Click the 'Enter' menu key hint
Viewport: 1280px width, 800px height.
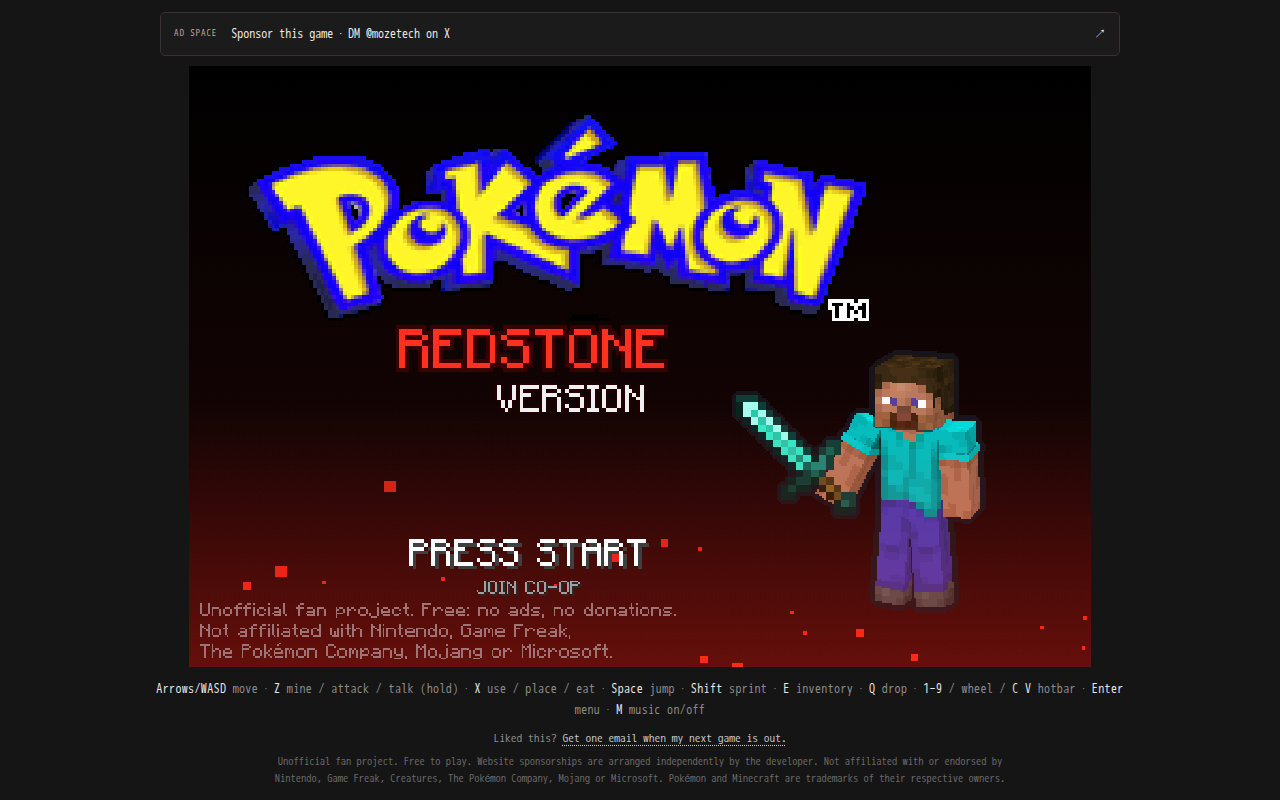[x=1107, y=689]
